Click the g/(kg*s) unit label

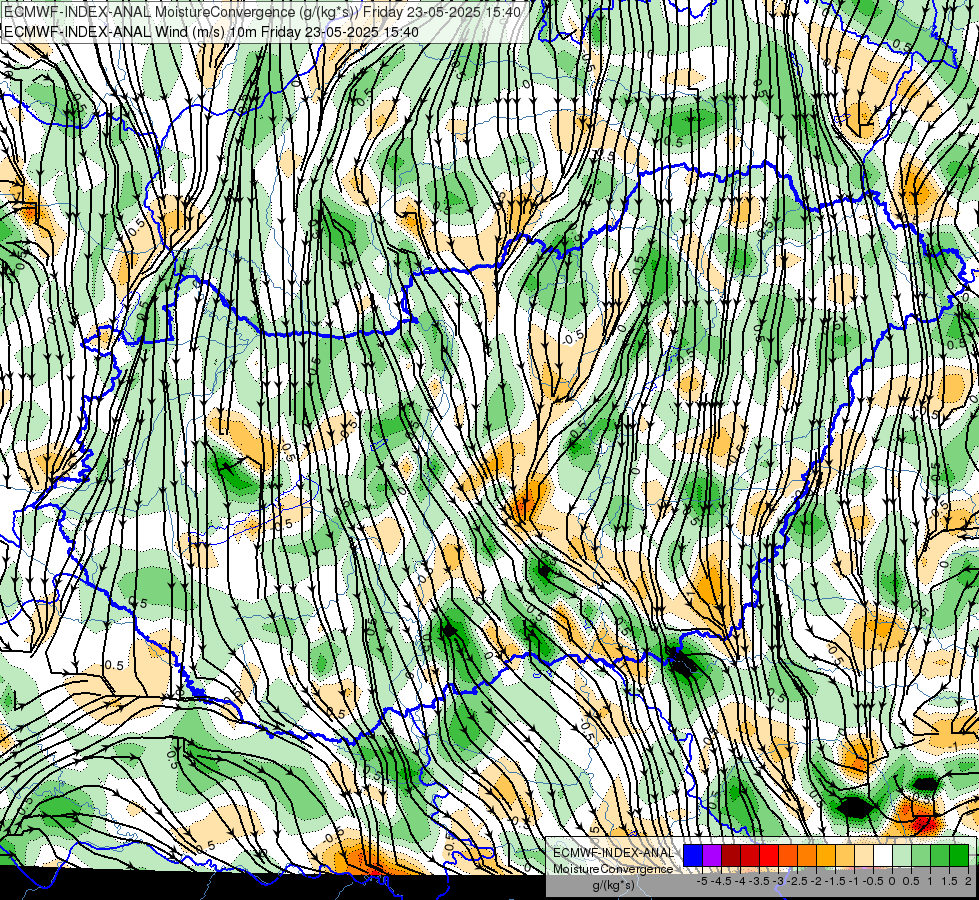coord(614,885)
